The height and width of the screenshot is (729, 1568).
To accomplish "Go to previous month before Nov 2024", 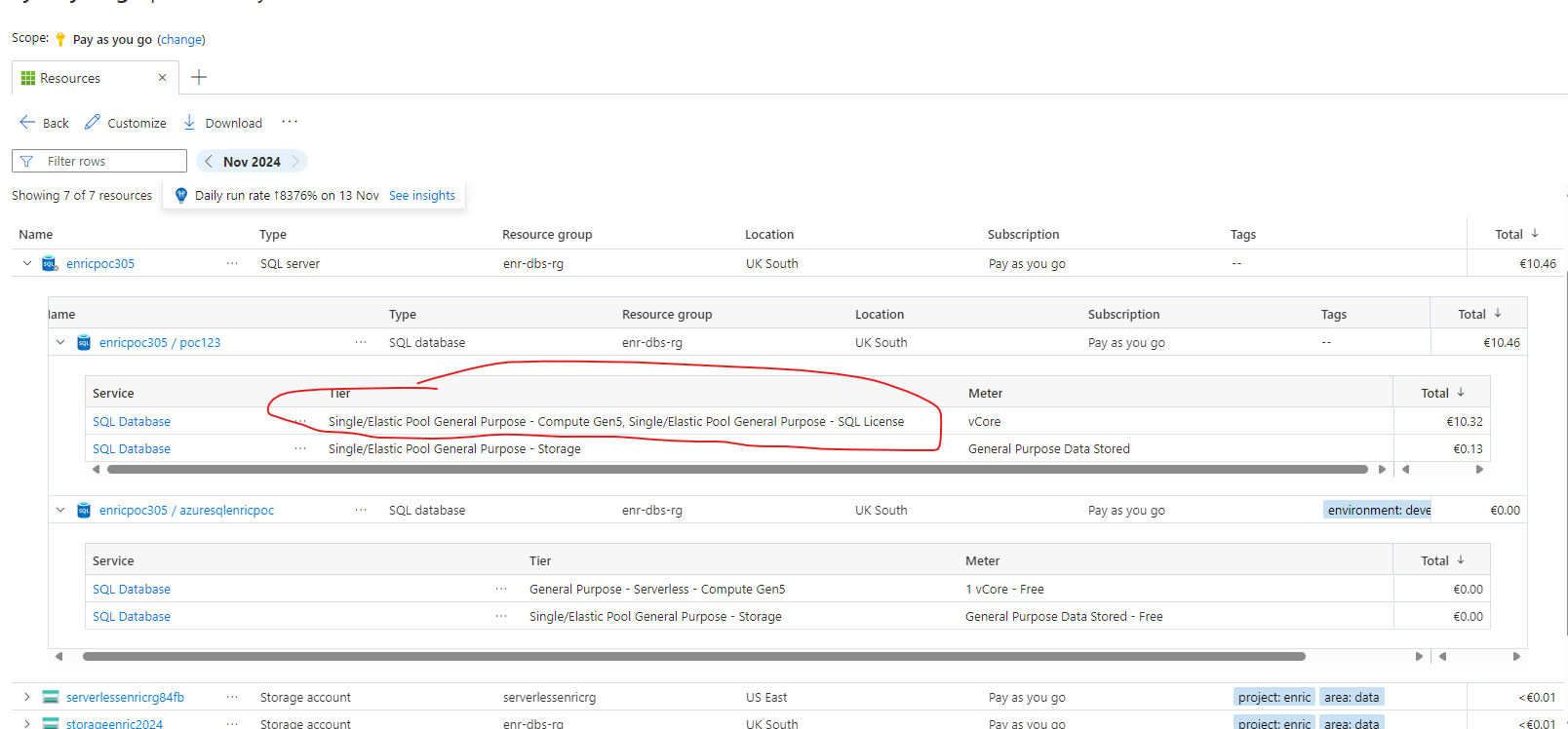I will pos(209,162).
